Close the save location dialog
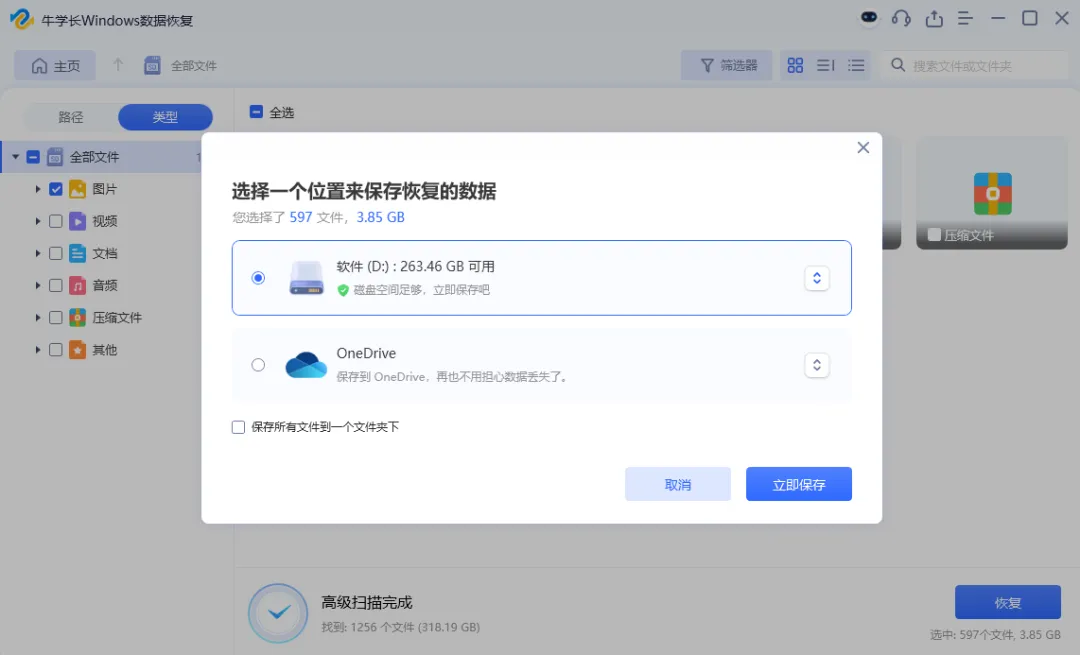1080x655 pixels. coord(863,147)
